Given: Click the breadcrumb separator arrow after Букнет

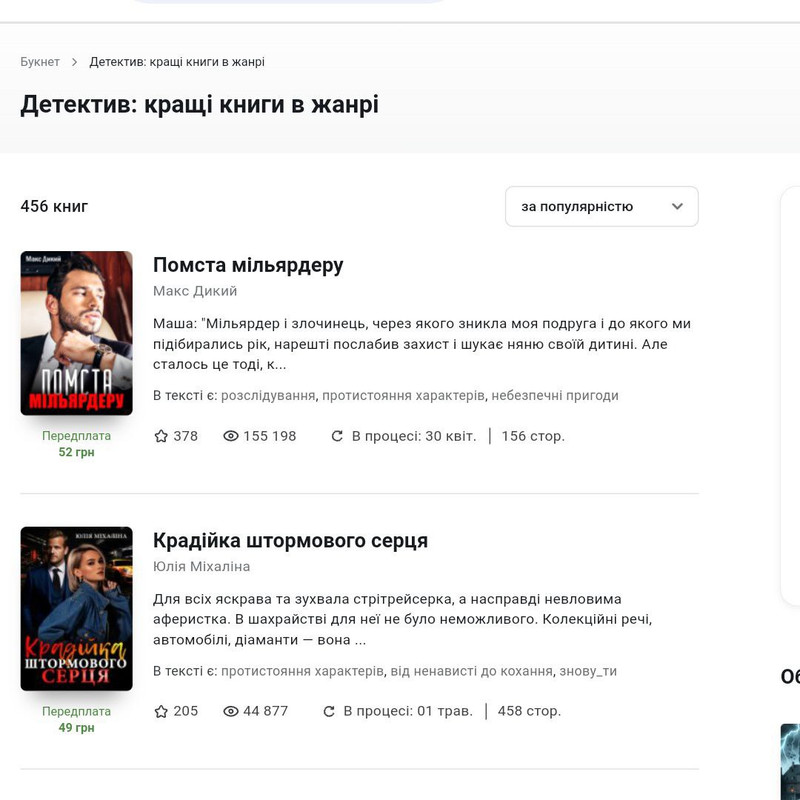Looking at the screenshot, I should [74, 62].
